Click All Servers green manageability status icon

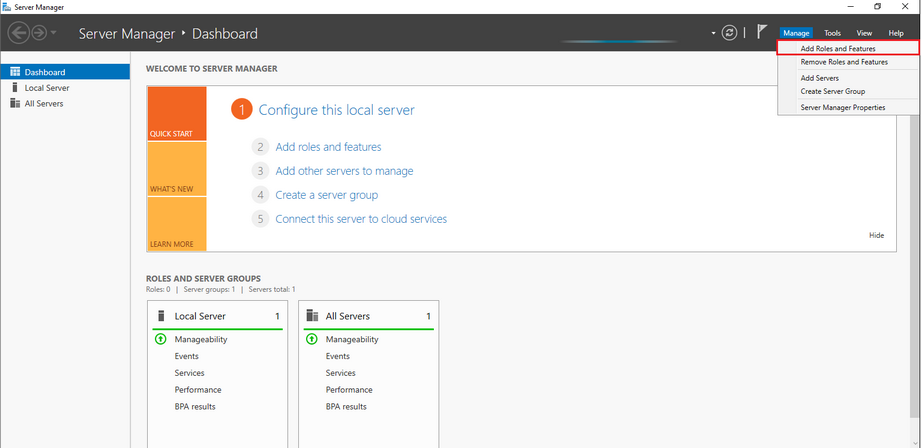point(311,339)
